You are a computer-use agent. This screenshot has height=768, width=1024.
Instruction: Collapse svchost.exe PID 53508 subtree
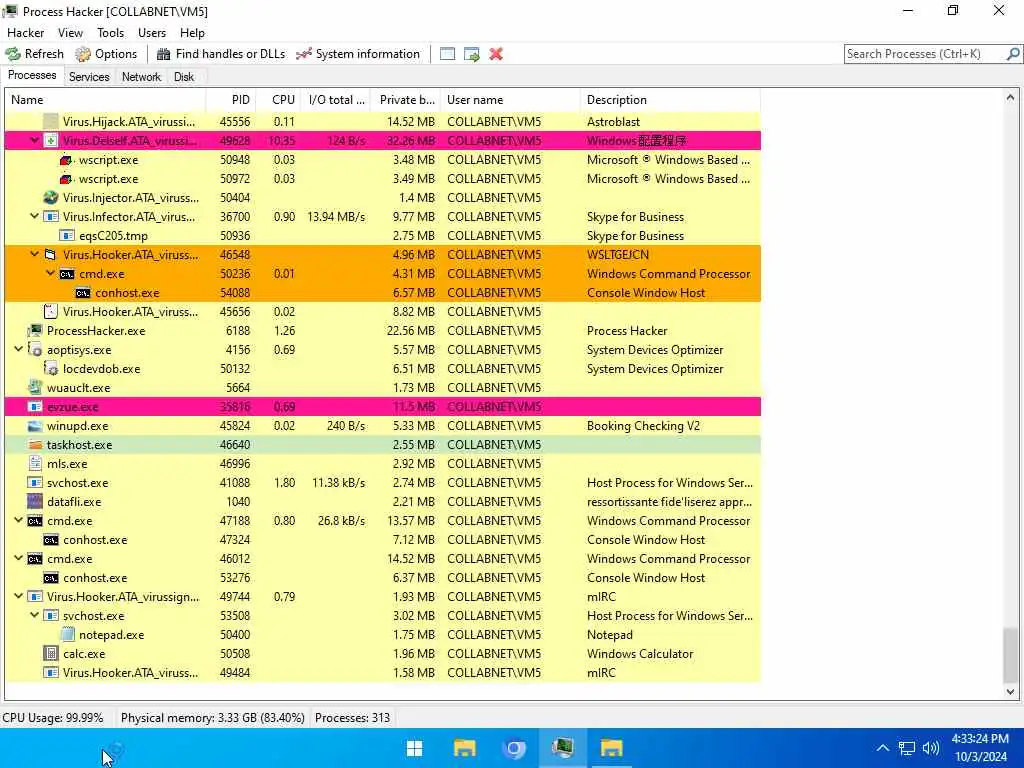click(35, 615)
